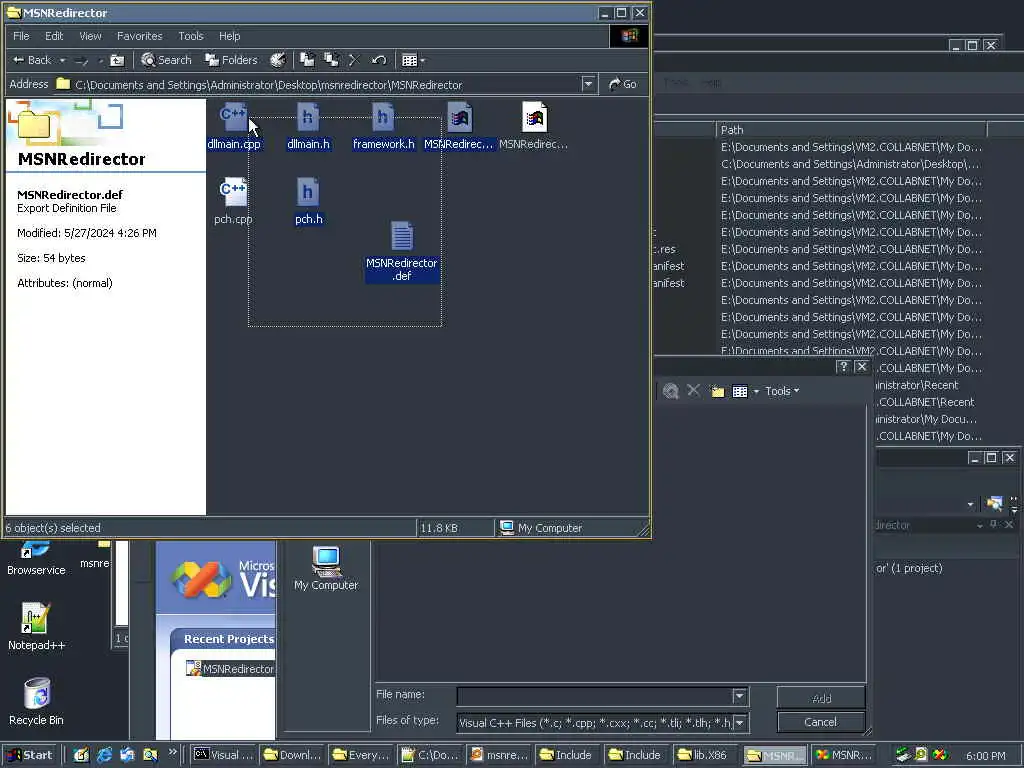Image resolution: width=1024 pixels, height=768 pixels.
Task: Open the Browservice desktop shortcut
Action: click(x=36, y=559)
